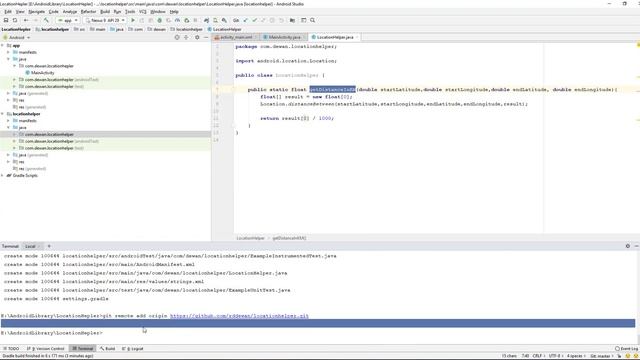Click the Make Project hammer icon
This screenshot has width=640, height=360.
[46, 20]
